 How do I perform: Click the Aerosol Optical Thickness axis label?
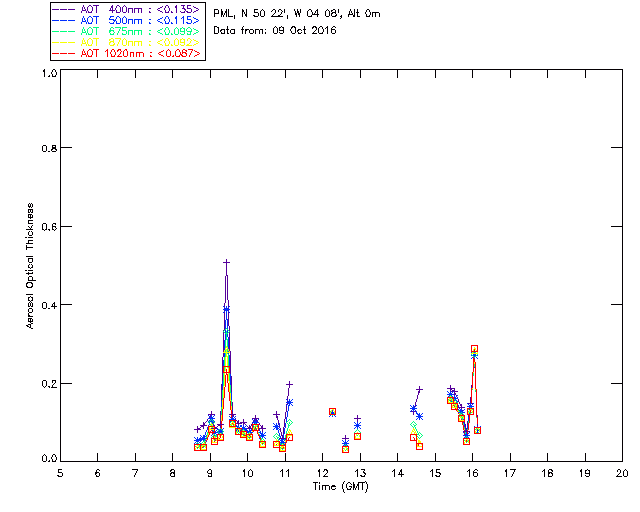tap(30, 266)
